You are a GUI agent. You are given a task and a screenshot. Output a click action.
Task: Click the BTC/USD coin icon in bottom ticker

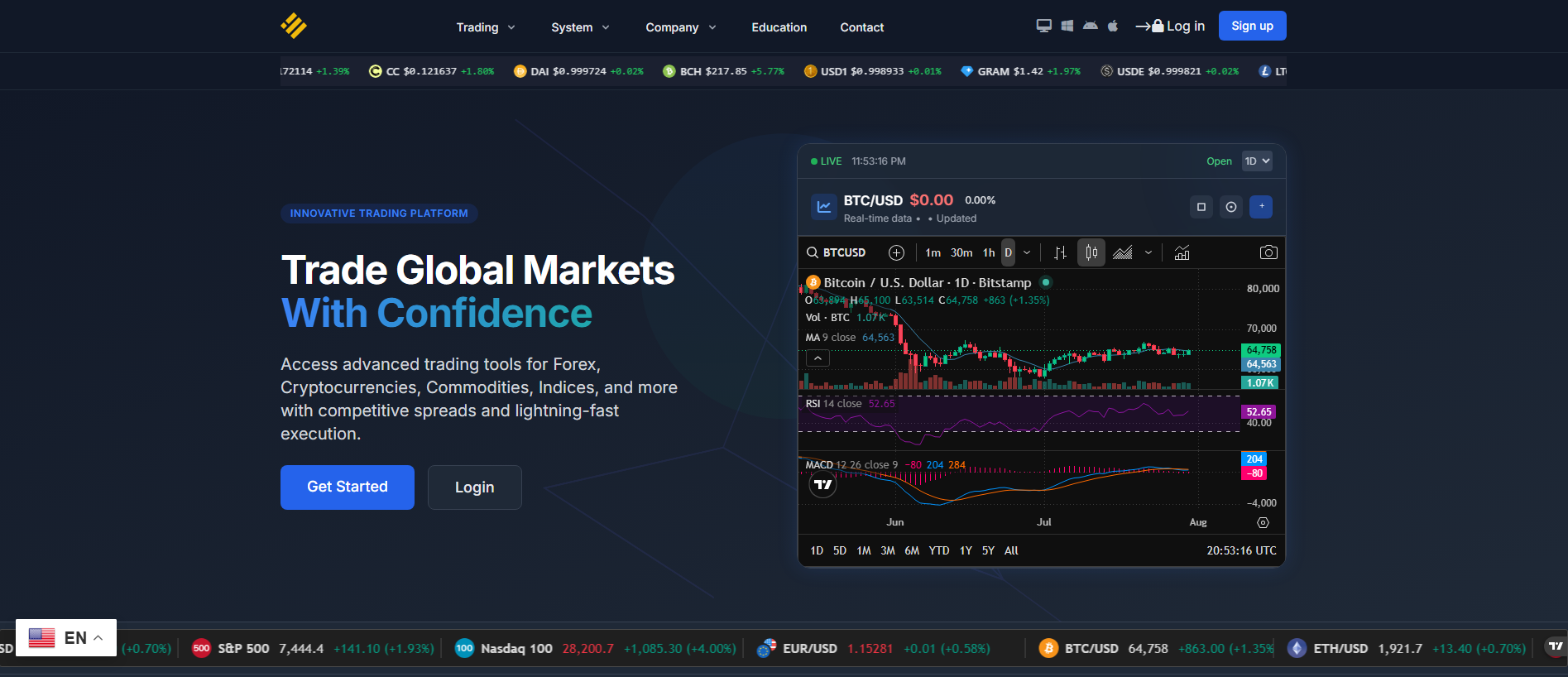coord(1048,648)
